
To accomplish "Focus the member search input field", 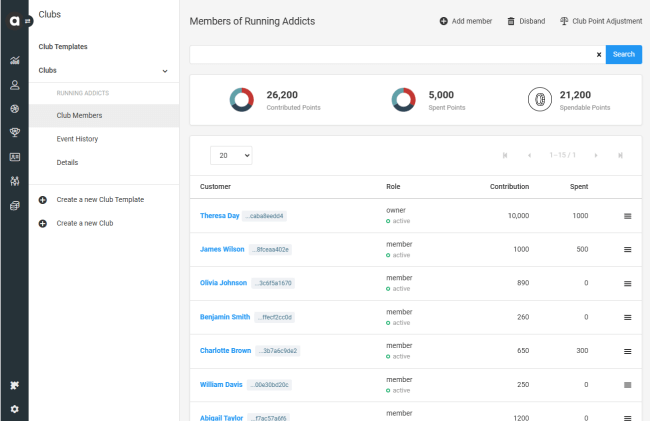I will (x=390, y=55).
